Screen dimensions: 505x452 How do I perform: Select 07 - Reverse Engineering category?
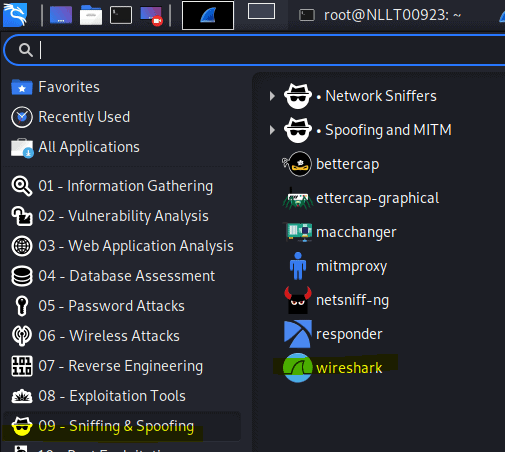(x=121, y=366)
